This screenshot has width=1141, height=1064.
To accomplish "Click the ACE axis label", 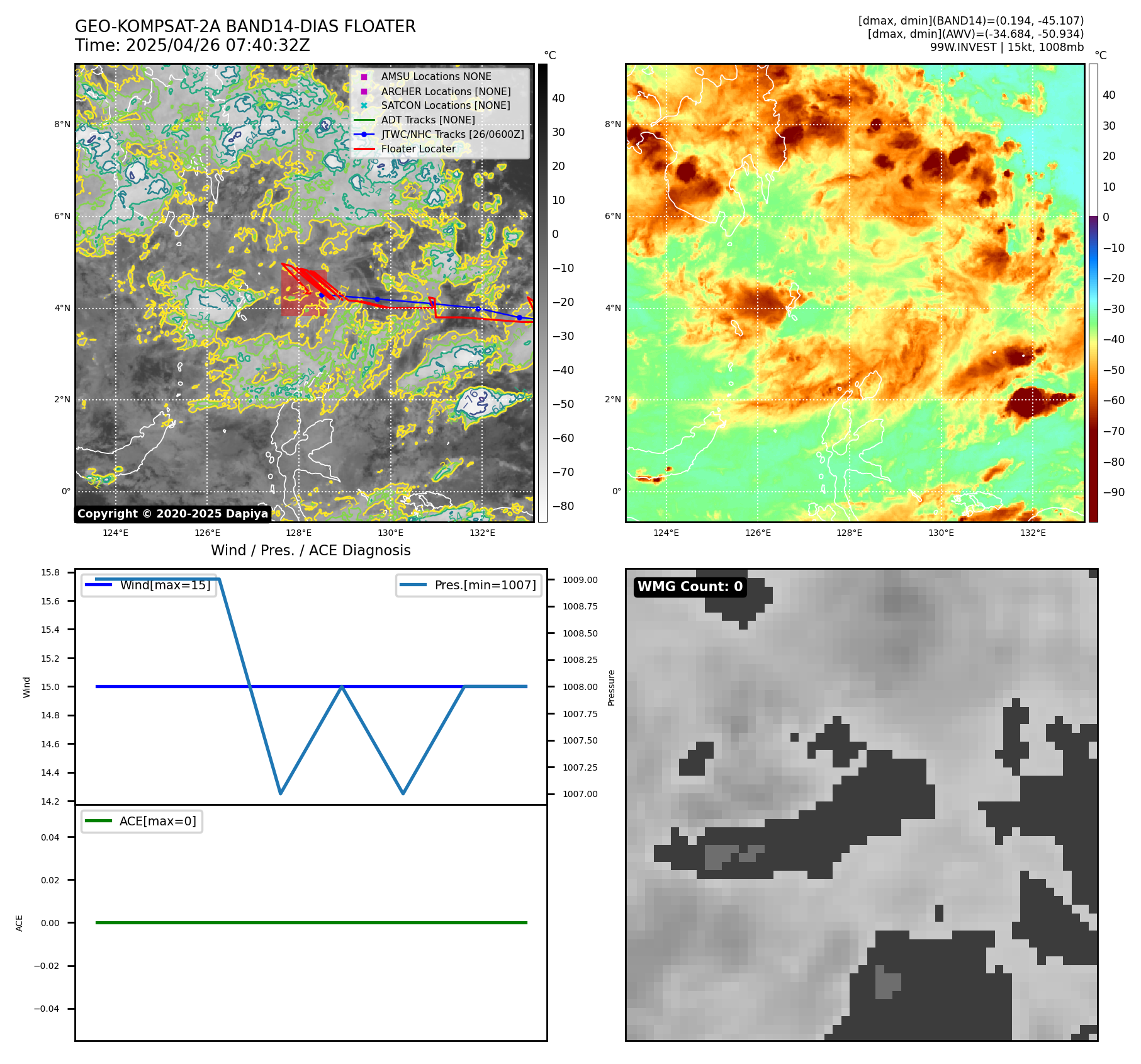I will tap(20, 923).
